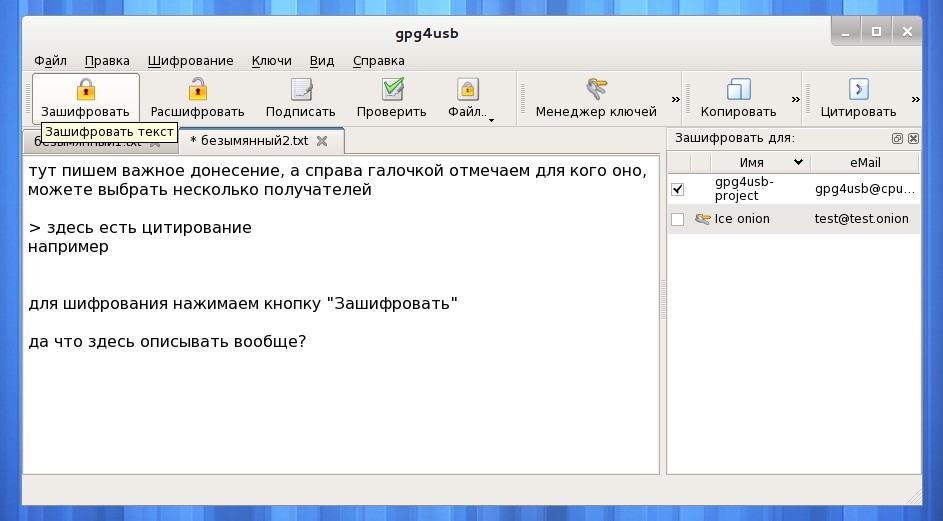Viewport: 943px width, 521px height.
Task: Click the Зашифровать lock icon
Action: 86,90
